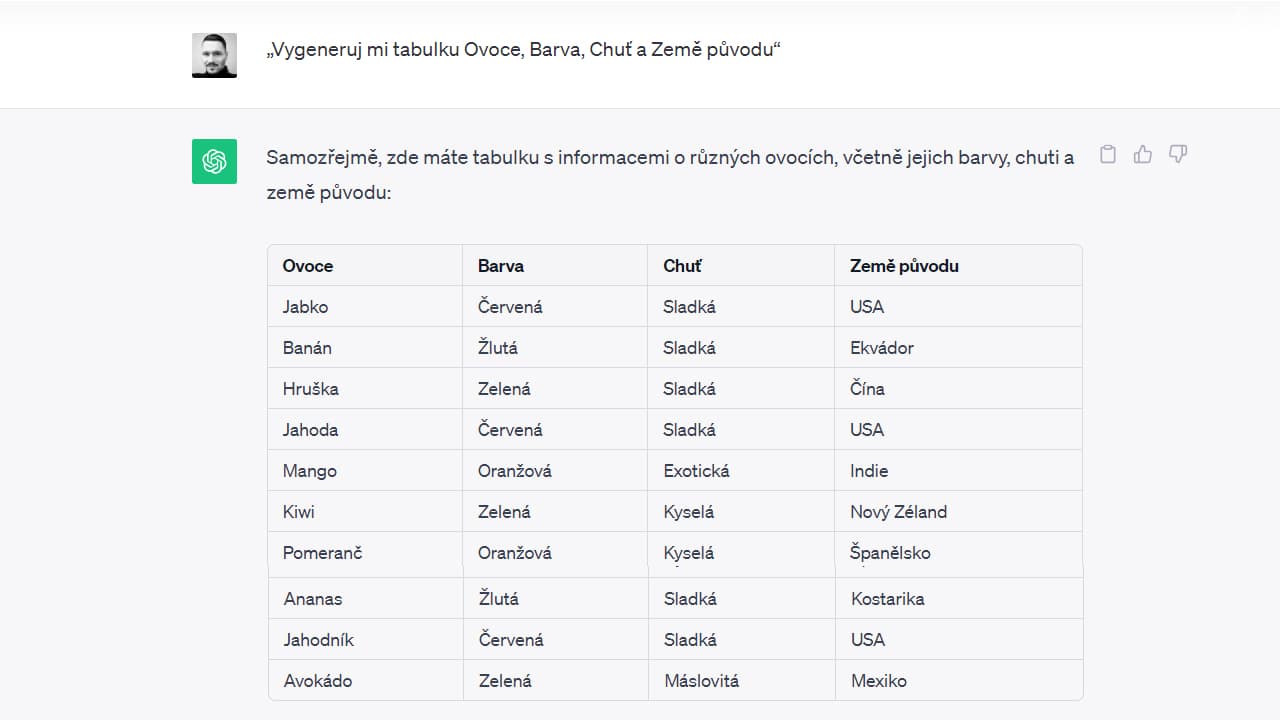The image size is (1280, 720).
Task: Click the Nový Zéland cell
Action: pyautogui.click(x=898, y=512)
